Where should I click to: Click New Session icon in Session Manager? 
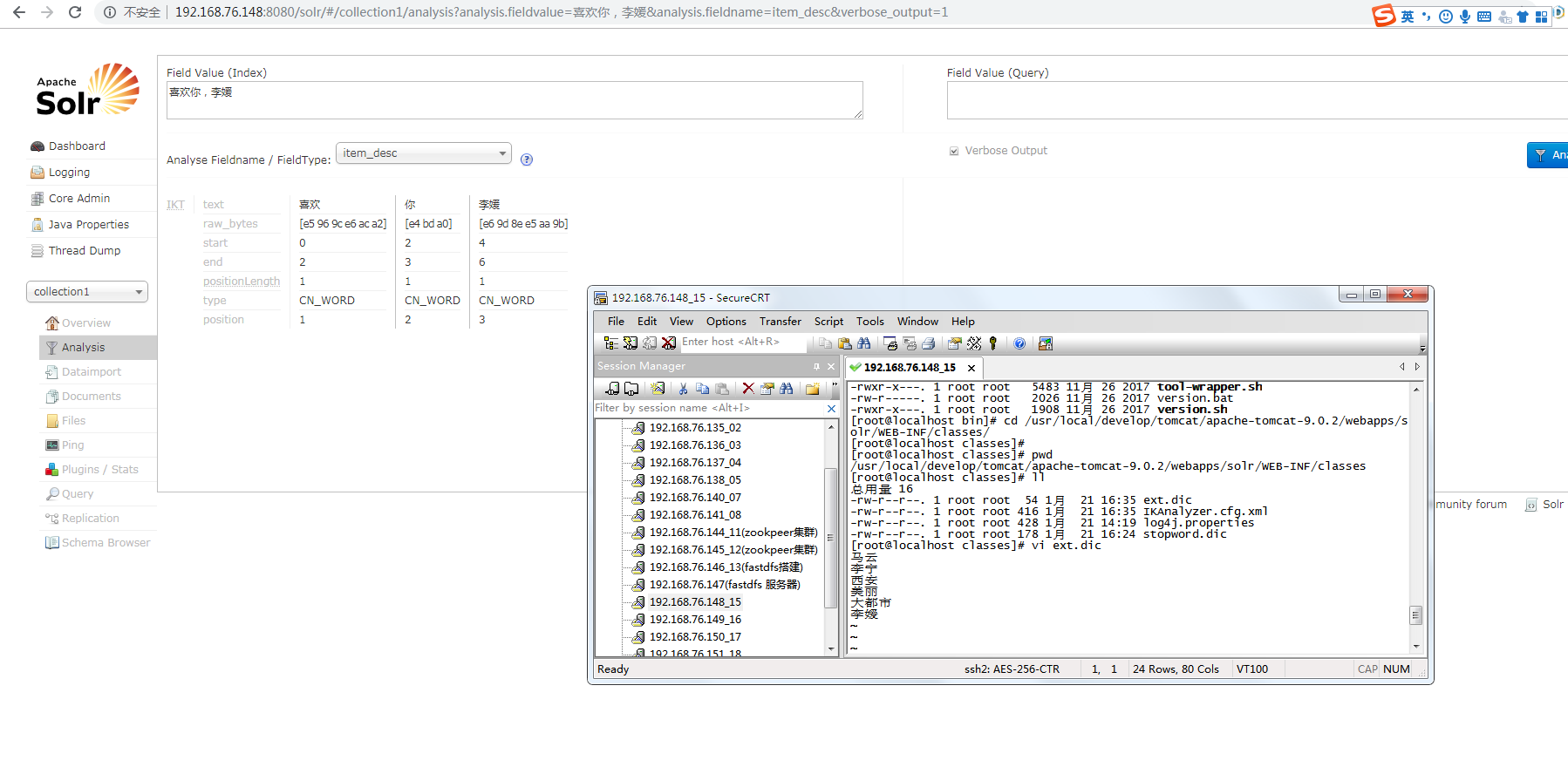[658, 389]
